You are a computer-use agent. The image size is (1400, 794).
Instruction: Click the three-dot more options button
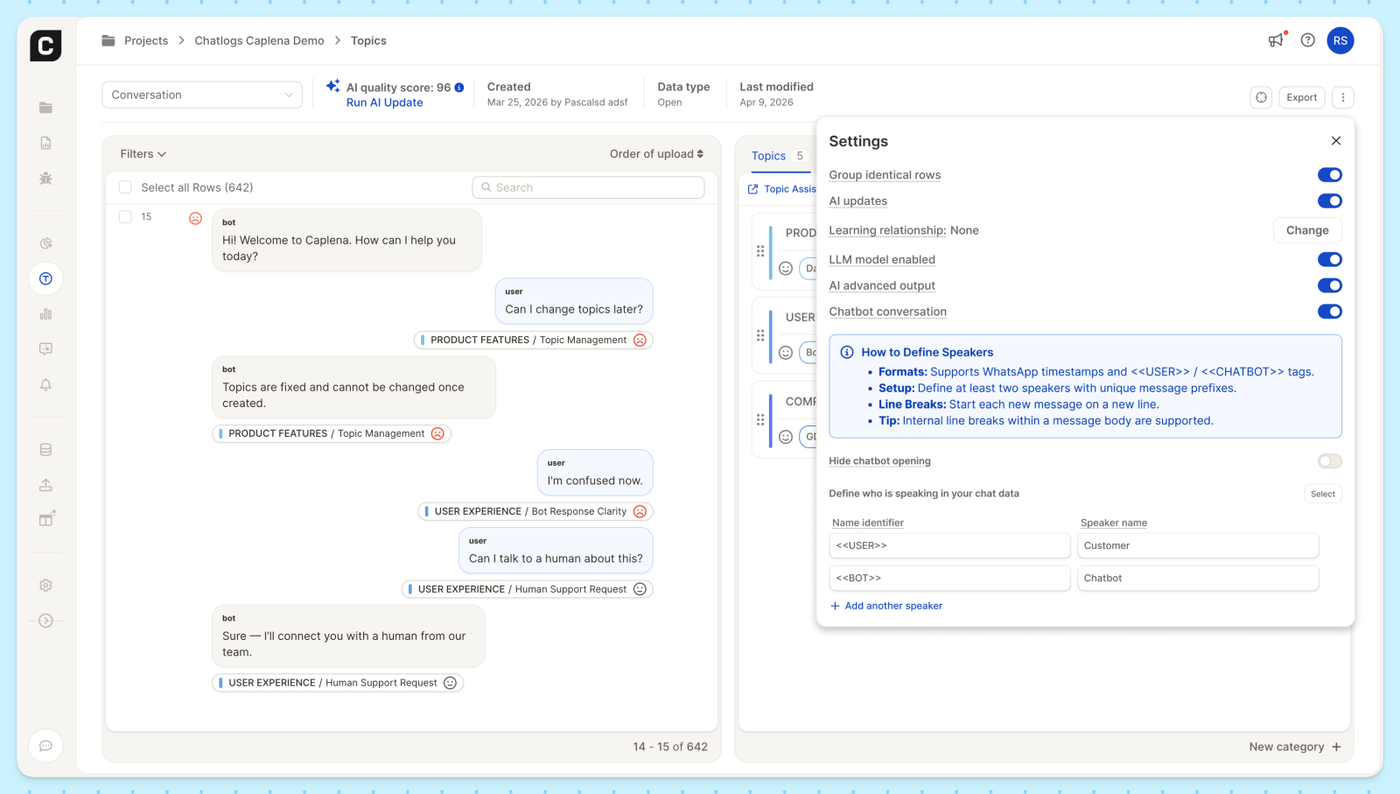coord(1343,97)
